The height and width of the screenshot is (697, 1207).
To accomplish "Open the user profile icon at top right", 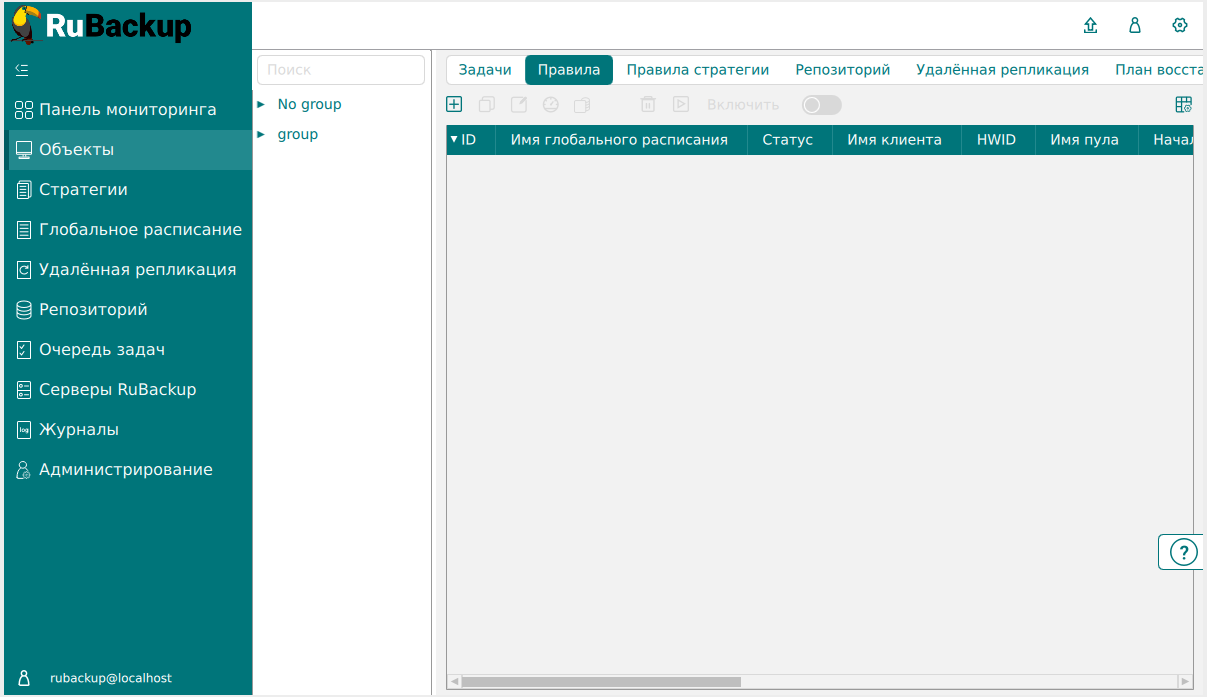I will (1135, 26).
